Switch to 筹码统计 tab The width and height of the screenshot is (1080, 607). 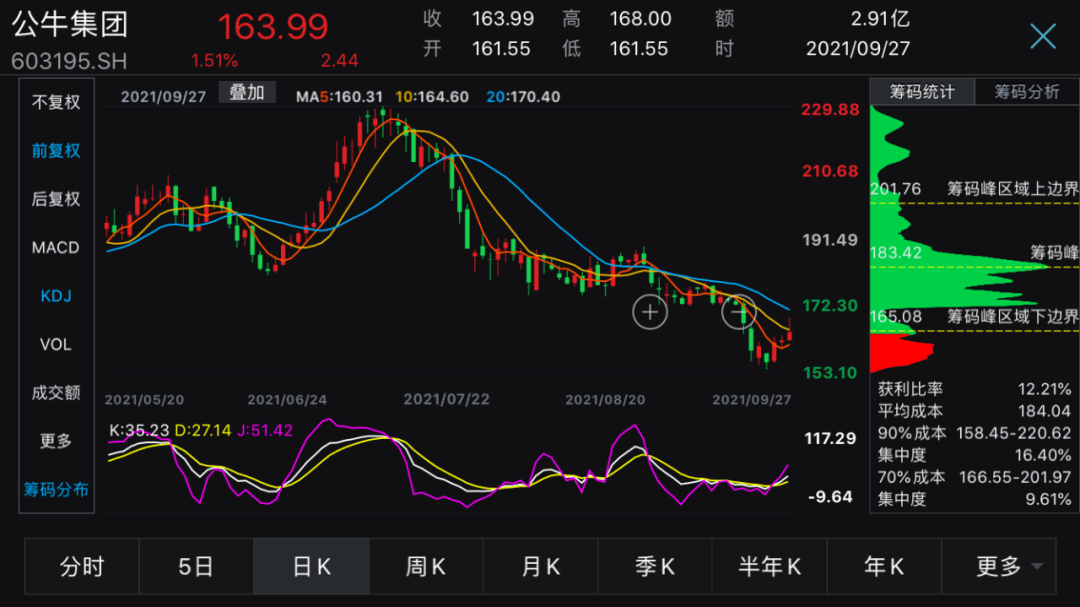pos(922,92)
